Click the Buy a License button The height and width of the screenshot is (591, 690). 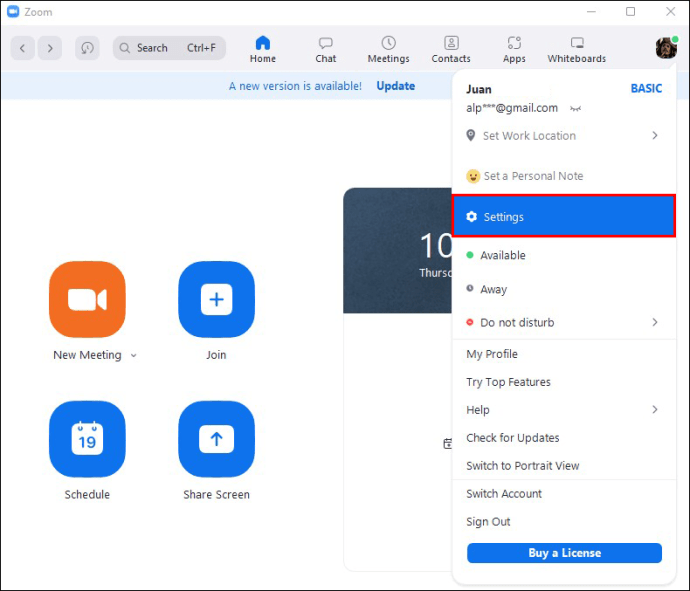coord(564,553)
